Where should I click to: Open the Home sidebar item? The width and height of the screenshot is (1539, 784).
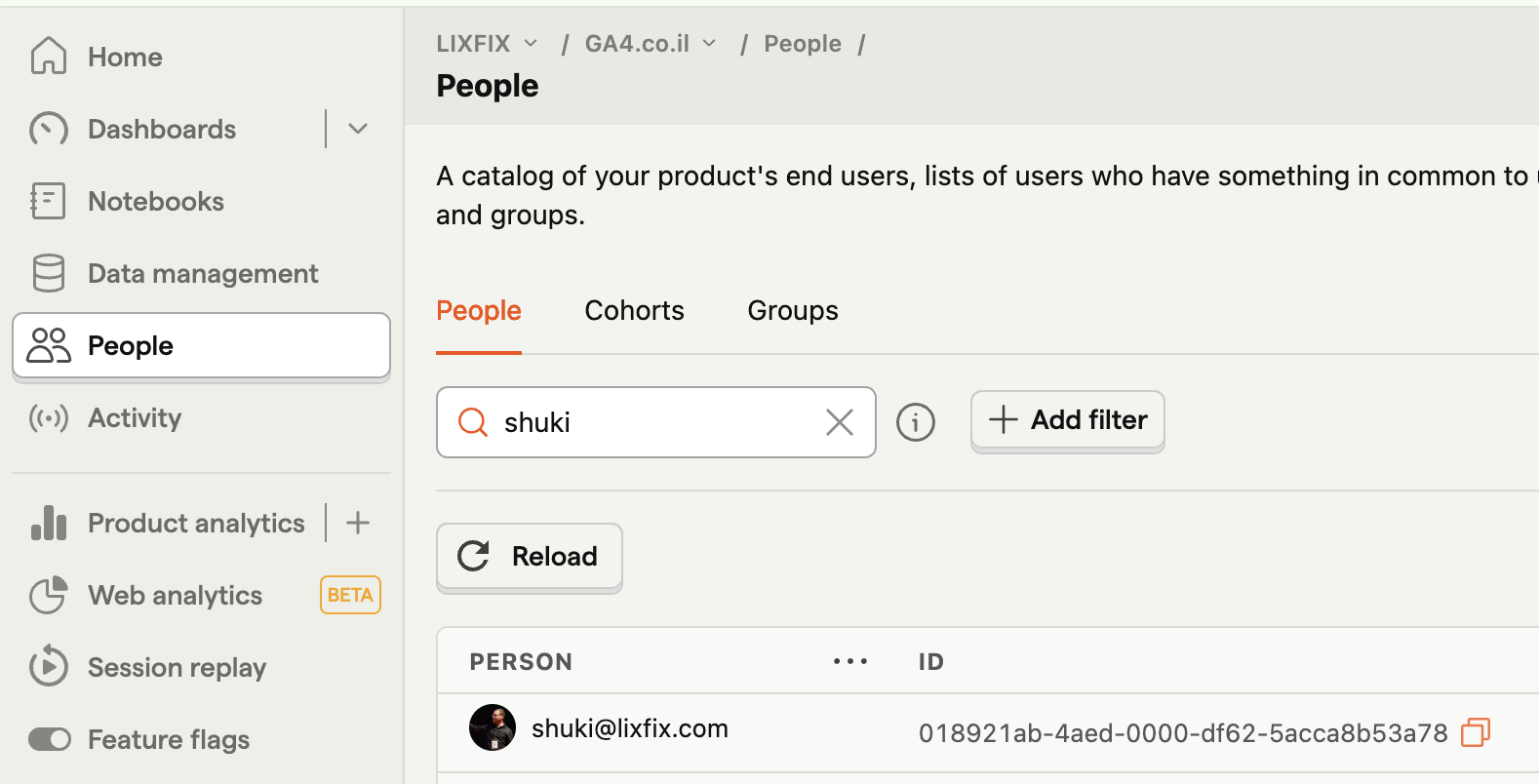pyautogui.click(x=201, y=57)
